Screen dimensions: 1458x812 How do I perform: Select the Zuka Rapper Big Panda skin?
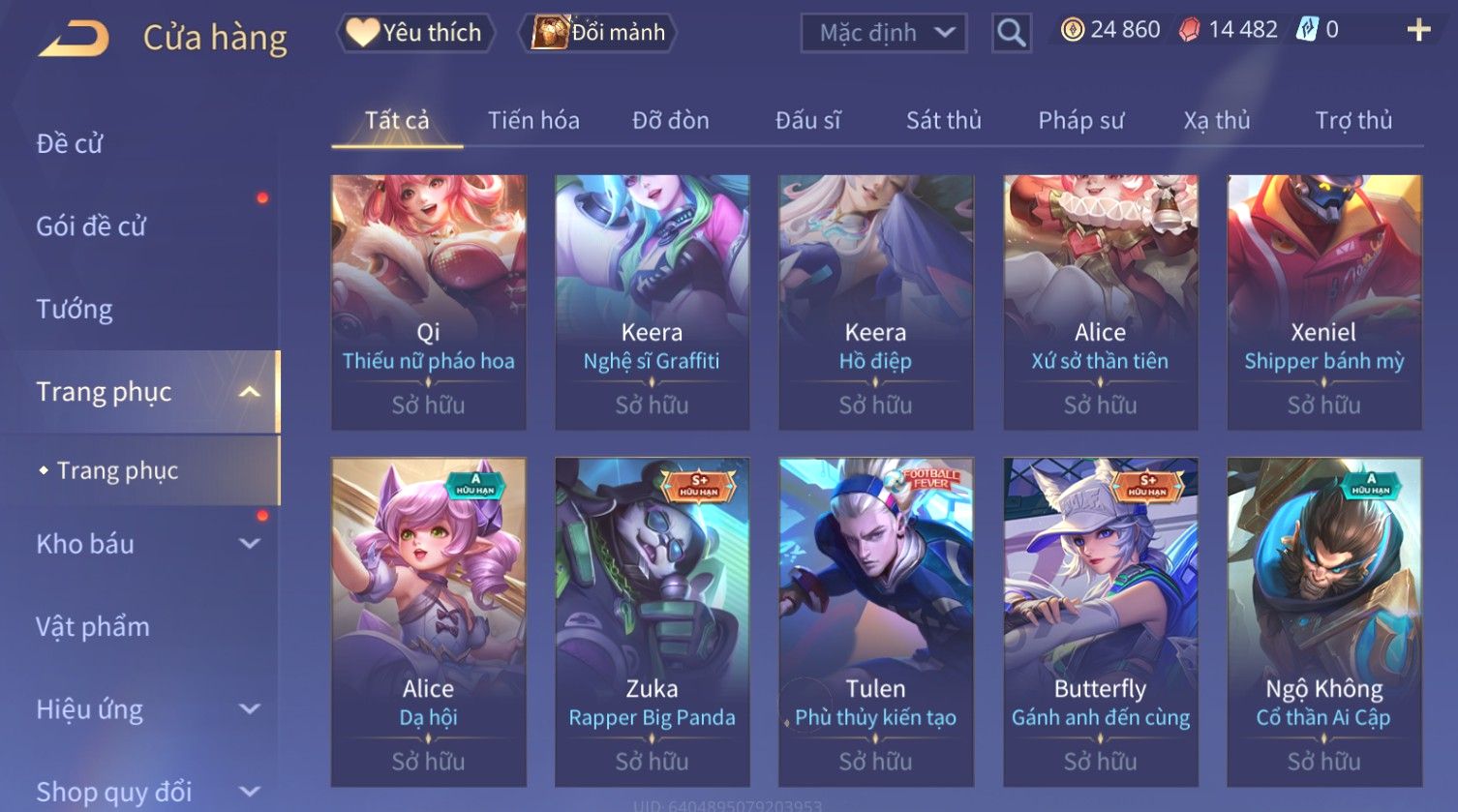click(652, 621)
